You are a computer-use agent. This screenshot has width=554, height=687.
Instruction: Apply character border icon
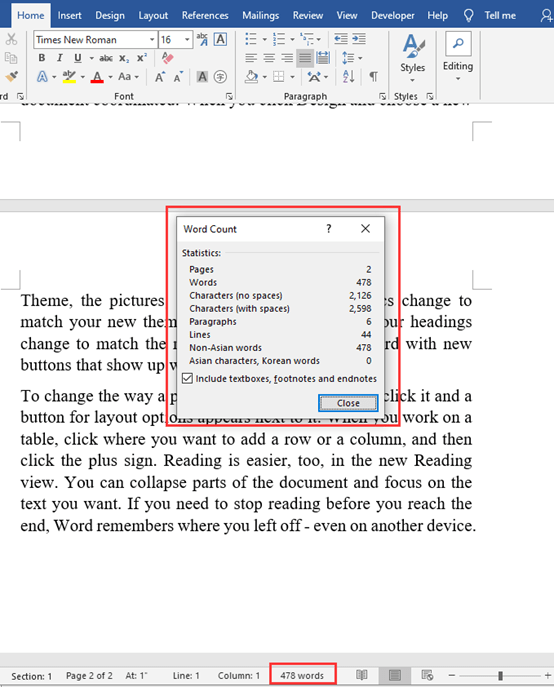[220, 39]
